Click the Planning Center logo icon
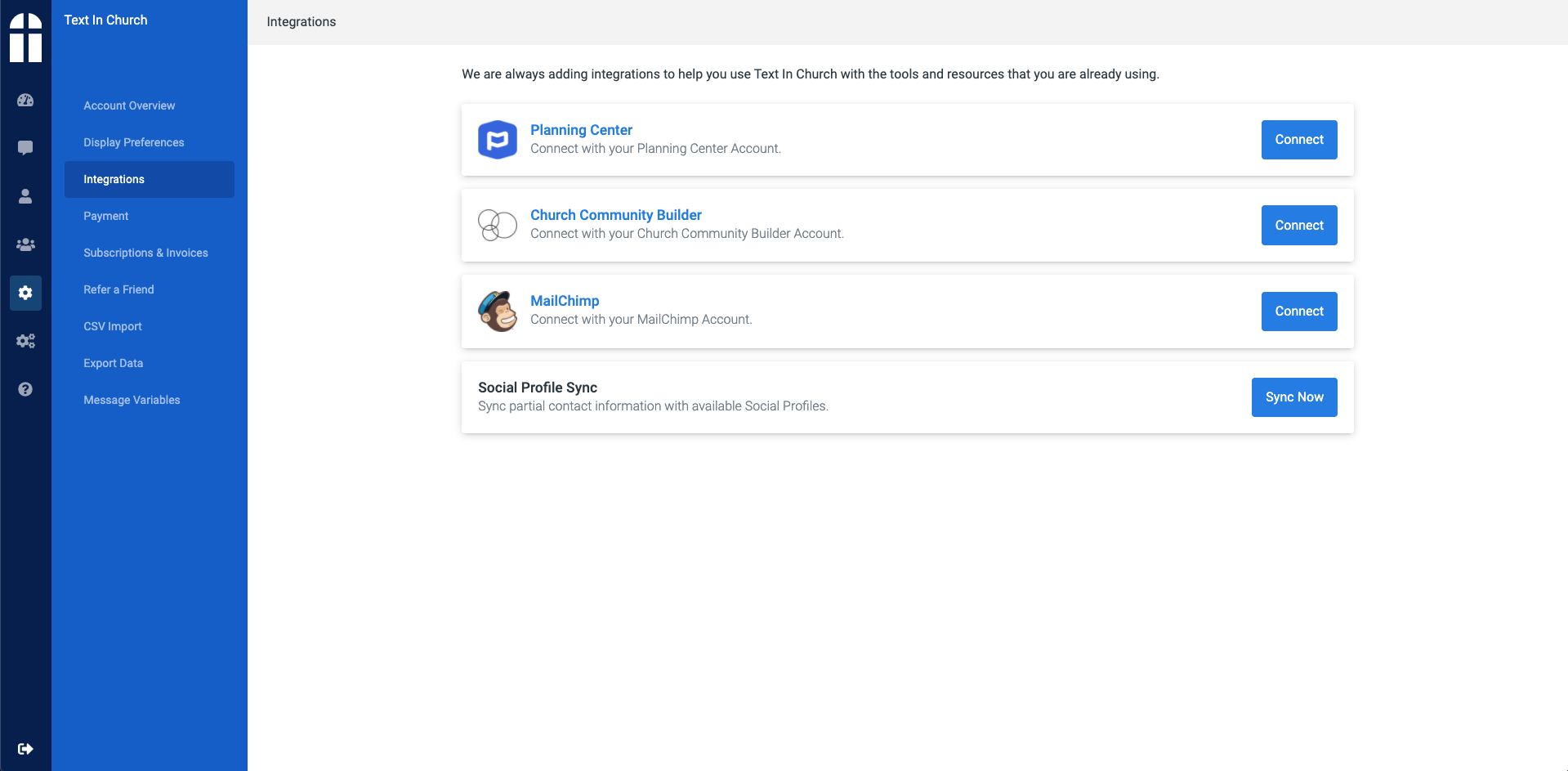This screenshot has height=771, width=1568. click(498, 140)
